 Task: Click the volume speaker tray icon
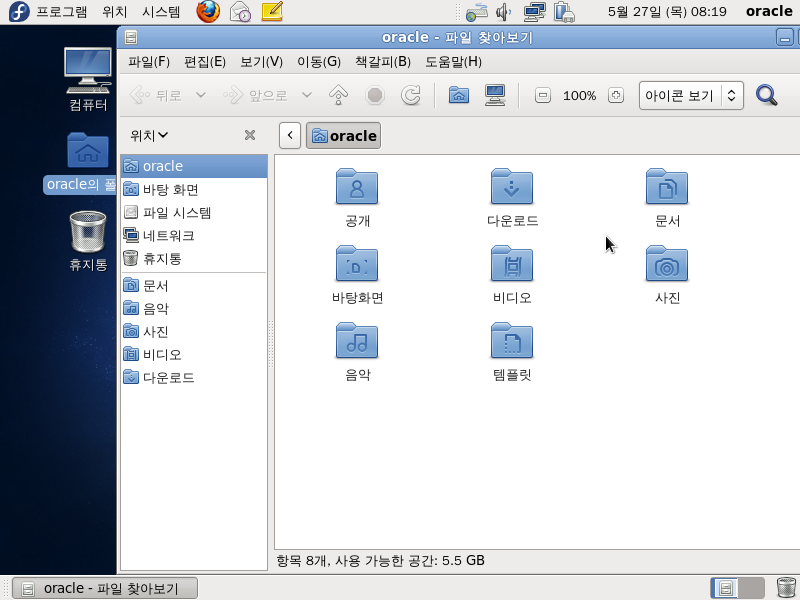504,12
